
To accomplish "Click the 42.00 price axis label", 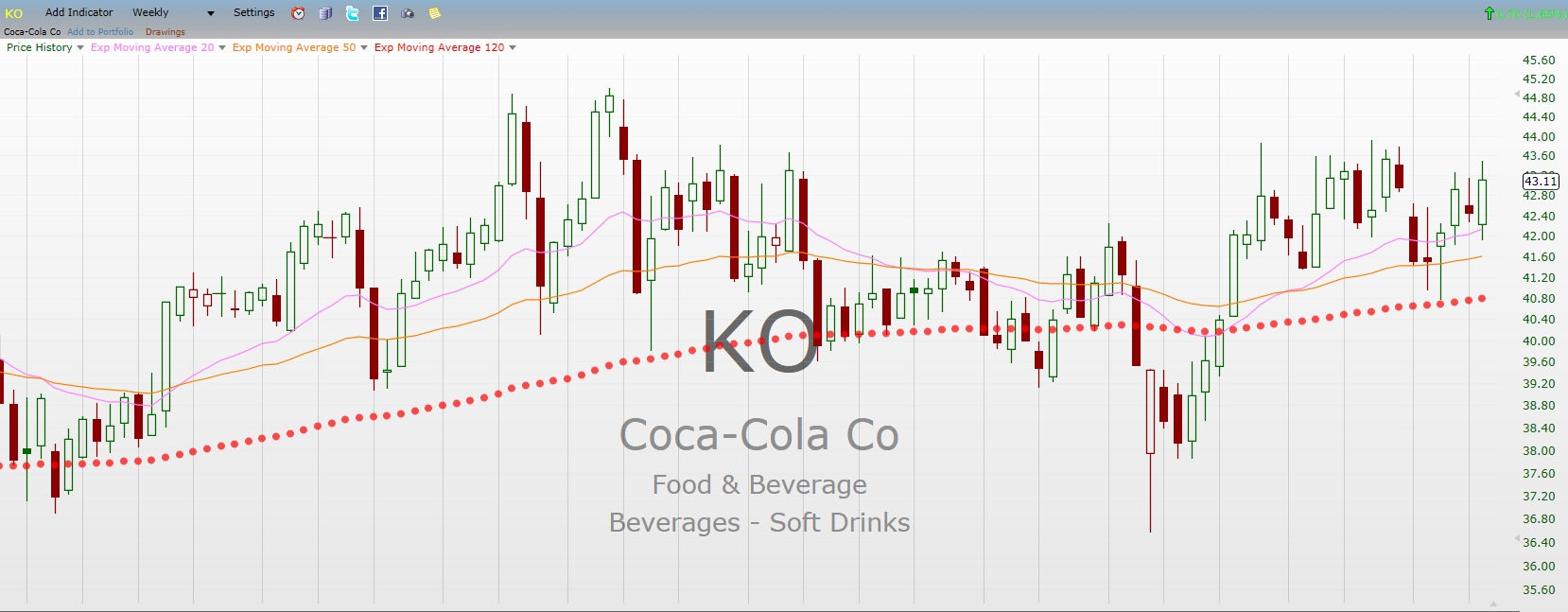I will tap(1539, 236).
